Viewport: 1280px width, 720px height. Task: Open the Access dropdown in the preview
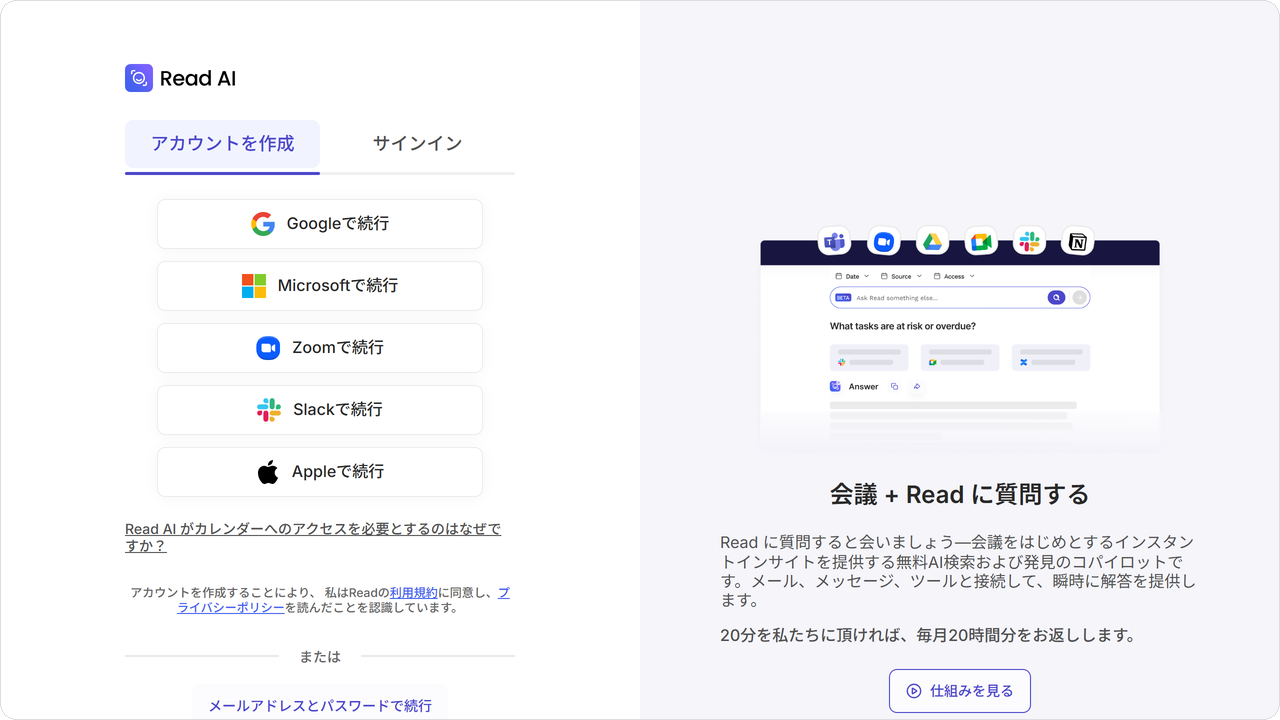point(954,276)
